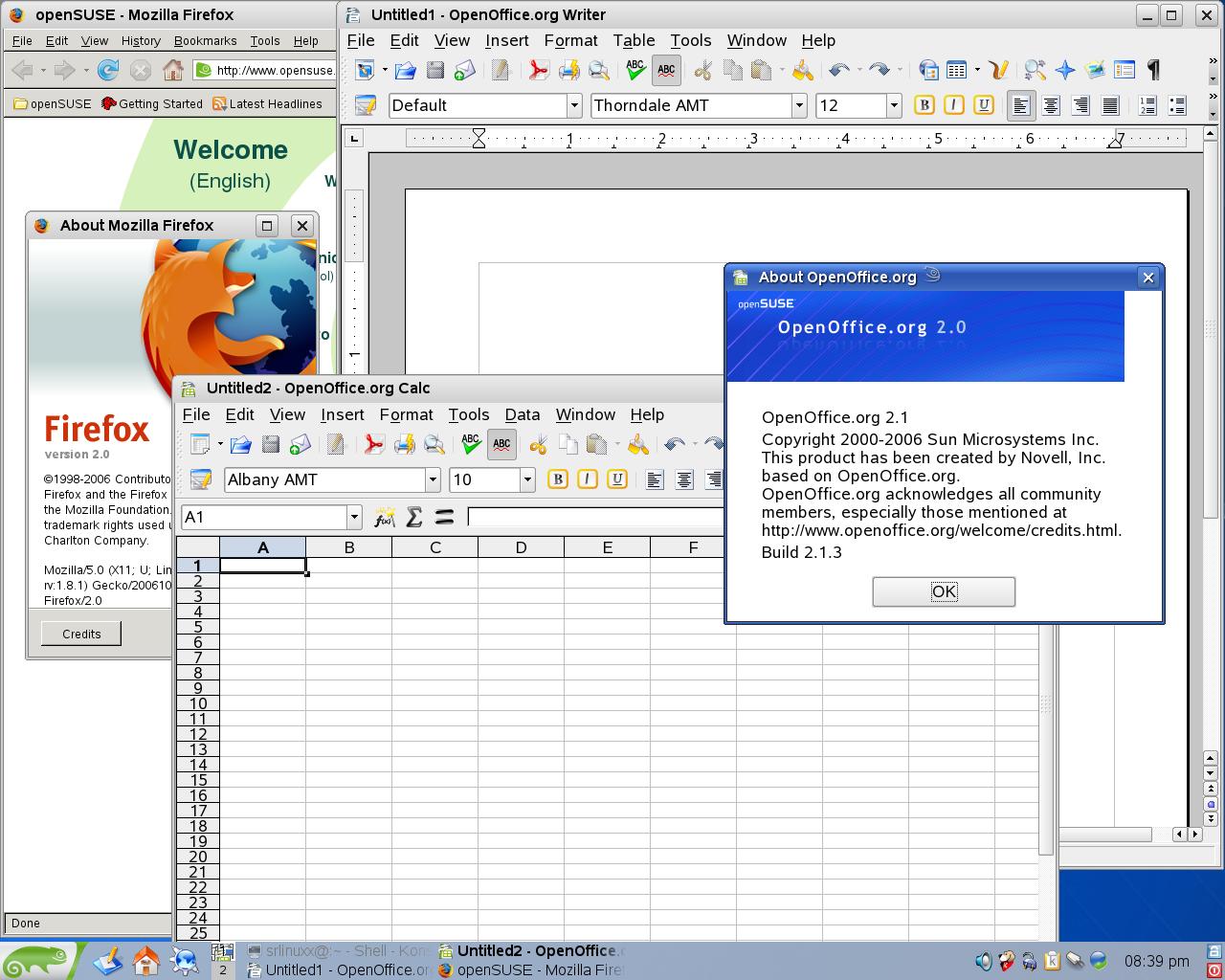Open Calc Insert menu
Viewport: 1225px width, 980px height.
[342, 414]
